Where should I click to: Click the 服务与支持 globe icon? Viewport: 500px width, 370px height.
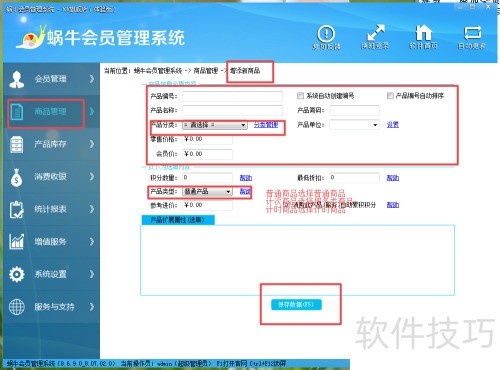coord(17,307)
